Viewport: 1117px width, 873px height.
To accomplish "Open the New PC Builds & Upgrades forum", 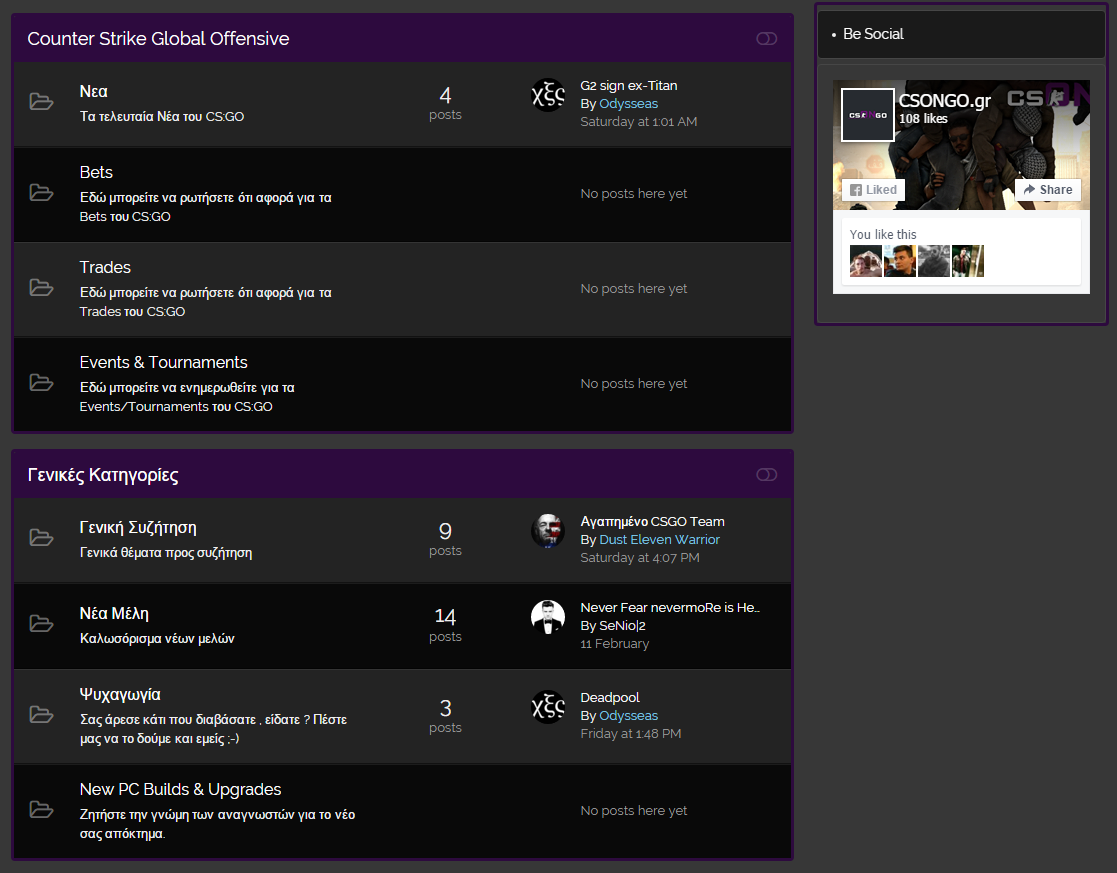I will click(180, 790).
